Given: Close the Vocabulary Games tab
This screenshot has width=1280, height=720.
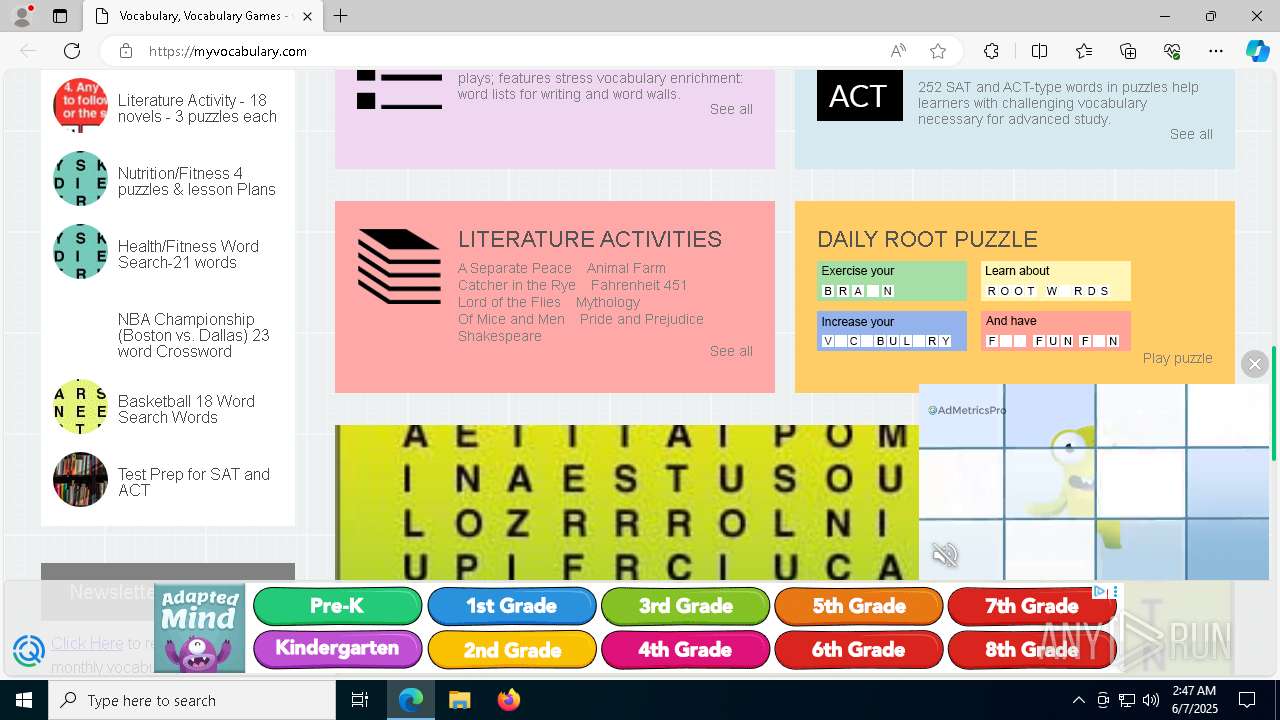Looking at the screenshot, I should click(307, 16).
